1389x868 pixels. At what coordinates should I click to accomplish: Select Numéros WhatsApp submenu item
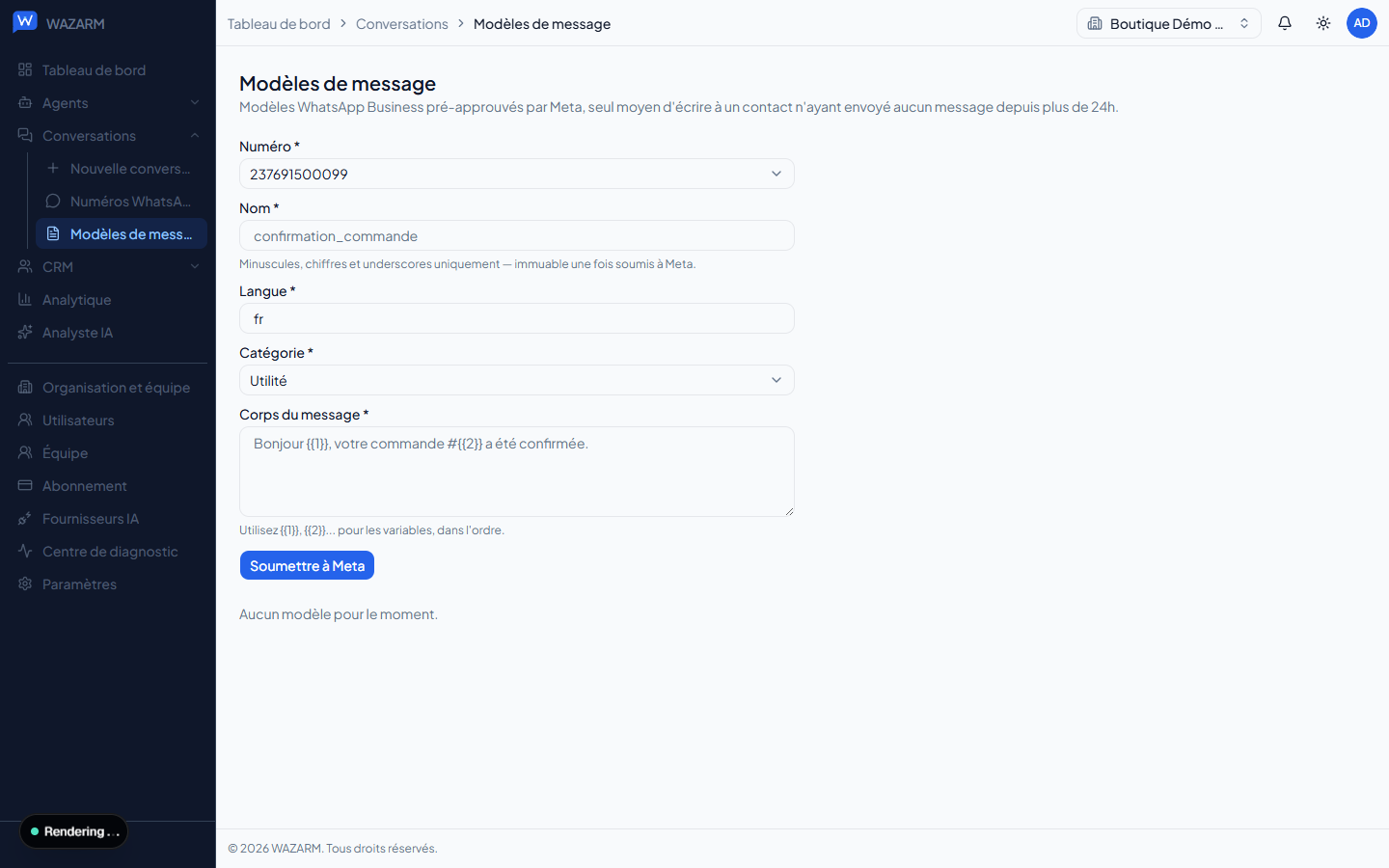coord(122,202)
